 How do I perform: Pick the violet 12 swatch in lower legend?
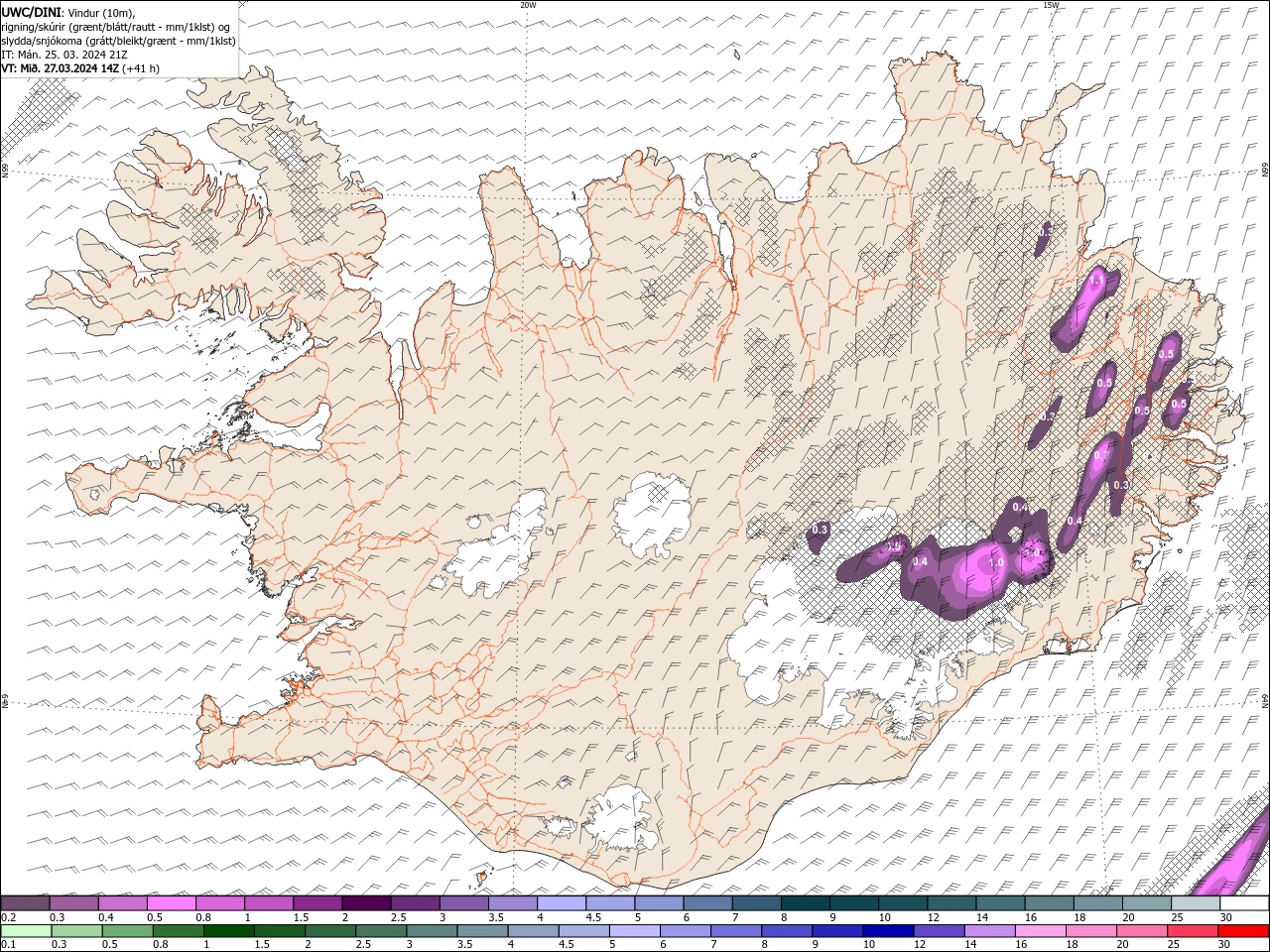pyautogui.click(x=939, y=930)
